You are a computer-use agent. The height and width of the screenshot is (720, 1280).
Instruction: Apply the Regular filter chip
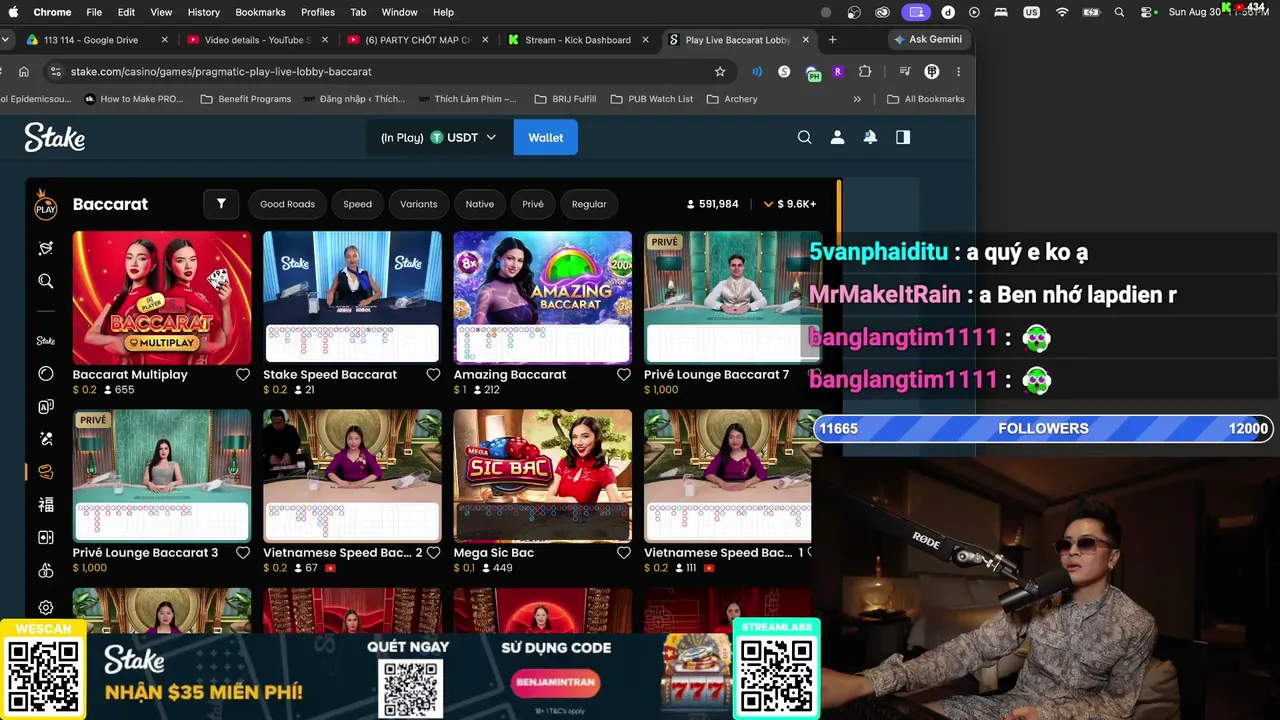tap(589, 204)
